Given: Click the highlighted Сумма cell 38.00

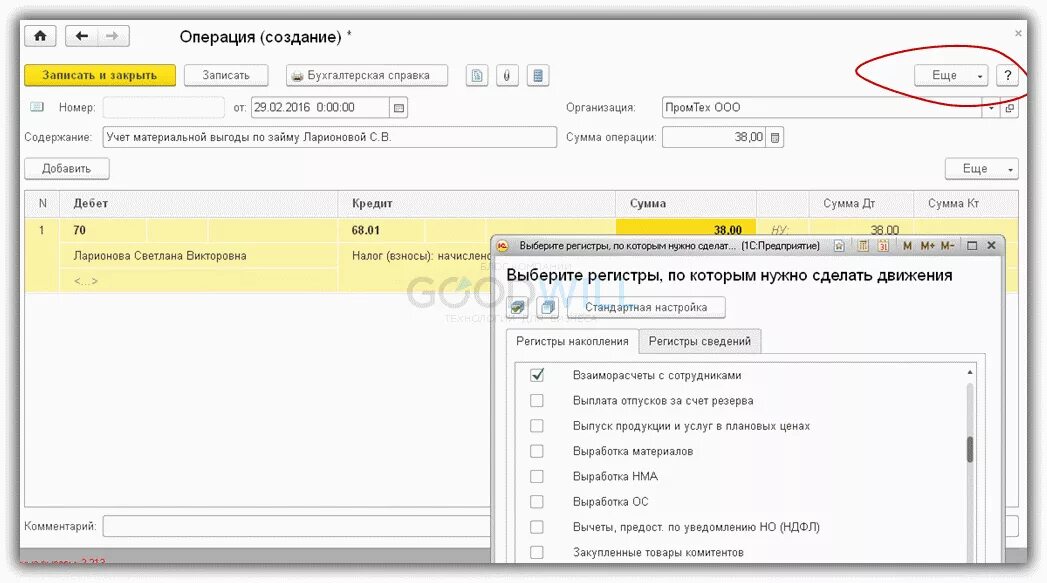Looking at the screenshot, I should click(x=686, y=230).
